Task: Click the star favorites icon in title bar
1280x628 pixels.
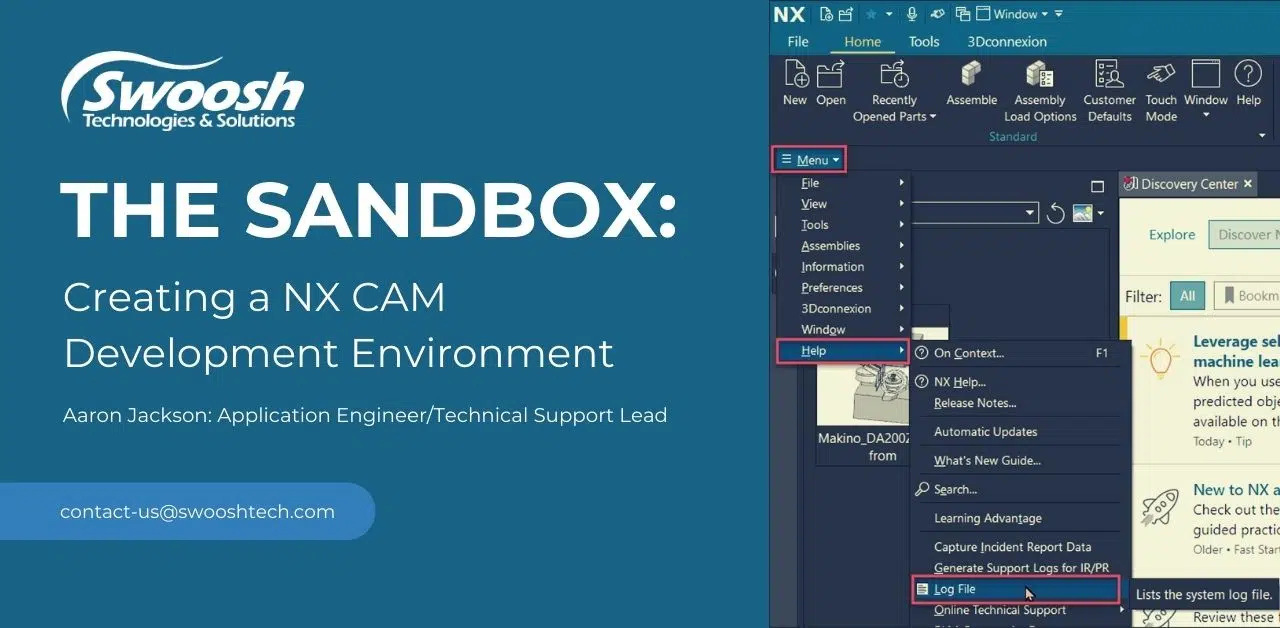Action: click(872, 14)
